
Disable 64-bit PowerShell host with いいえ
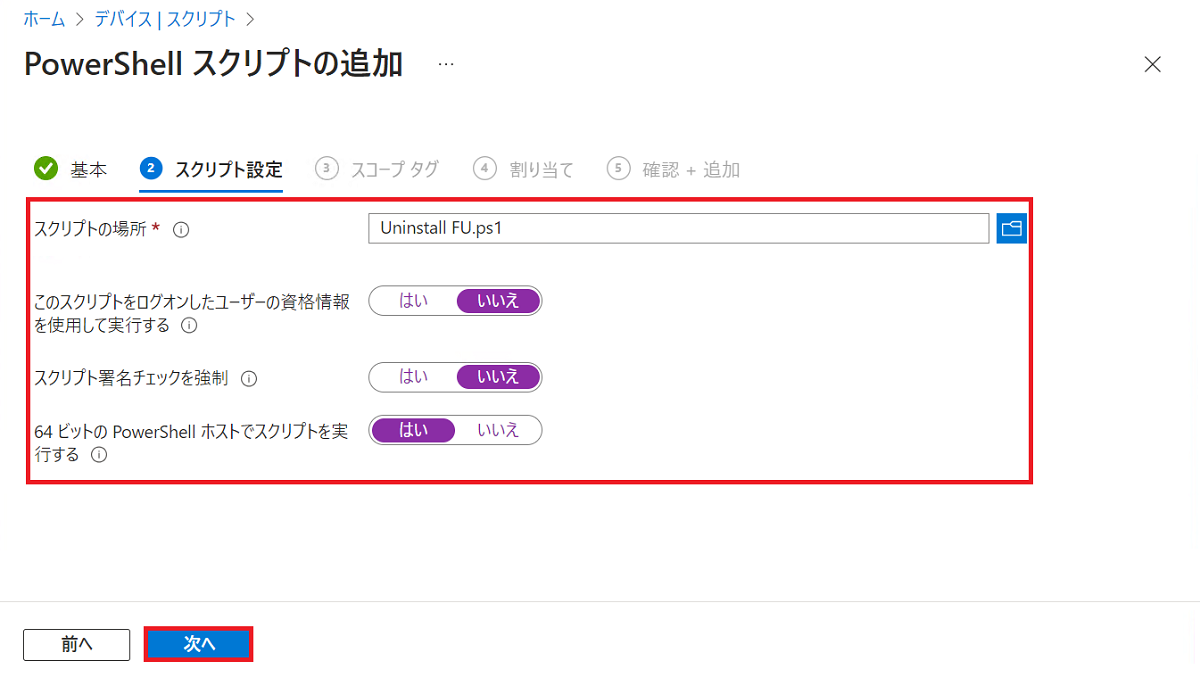(x=498, y=430)
